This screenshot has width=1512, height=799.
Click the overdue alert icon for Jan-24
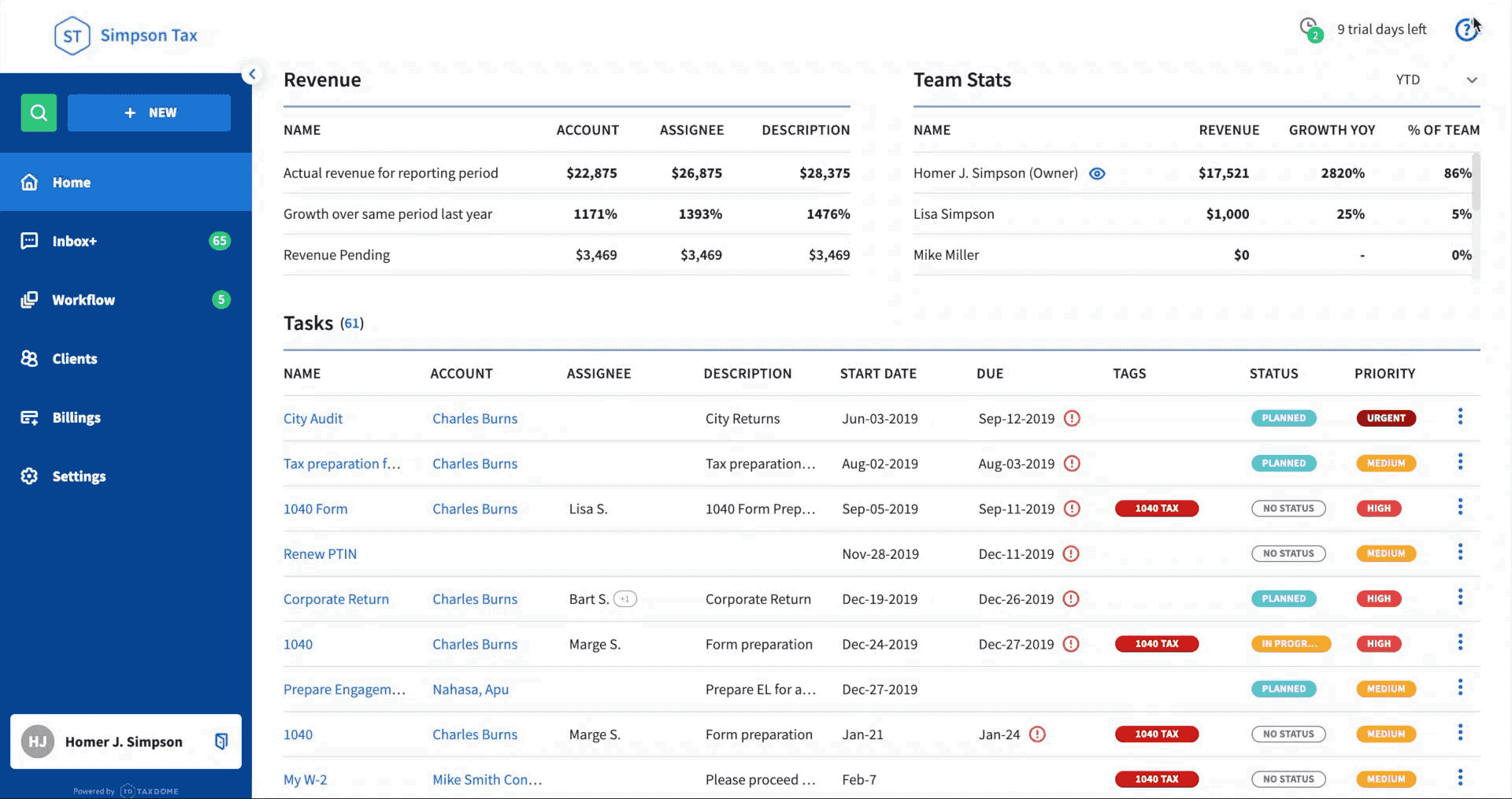[1038, 734]
